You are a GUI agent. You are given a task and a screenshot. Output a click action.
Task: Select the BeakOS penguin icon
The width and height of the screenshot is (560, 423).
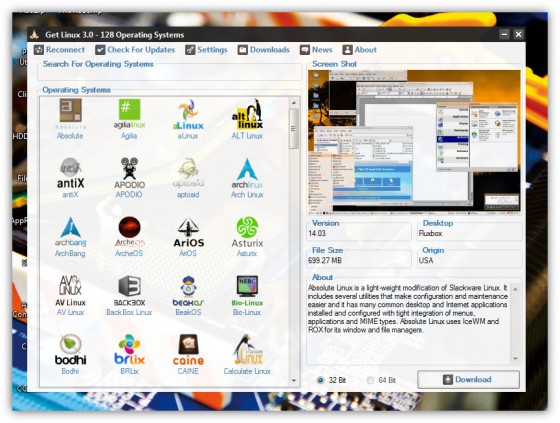pyautogui.click(x=188, y=291)
